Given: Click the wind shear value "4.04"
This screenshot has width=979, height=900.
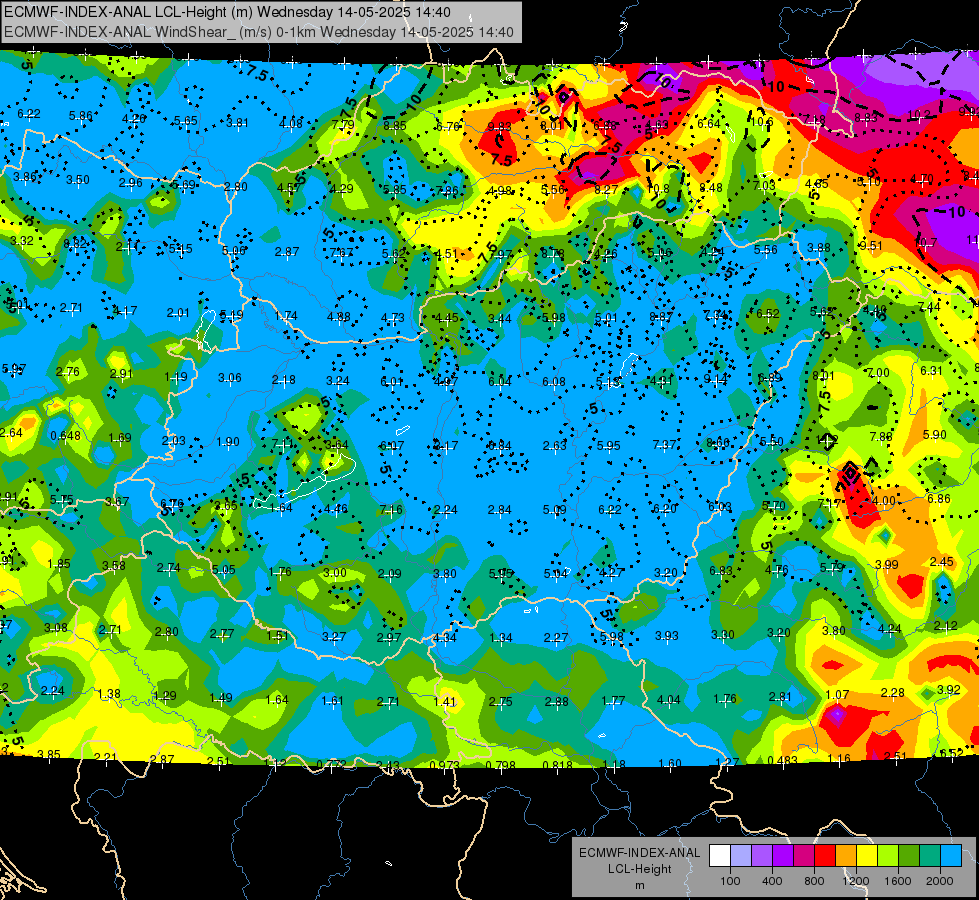Looking at the screenshot, I should pos(669,700).
